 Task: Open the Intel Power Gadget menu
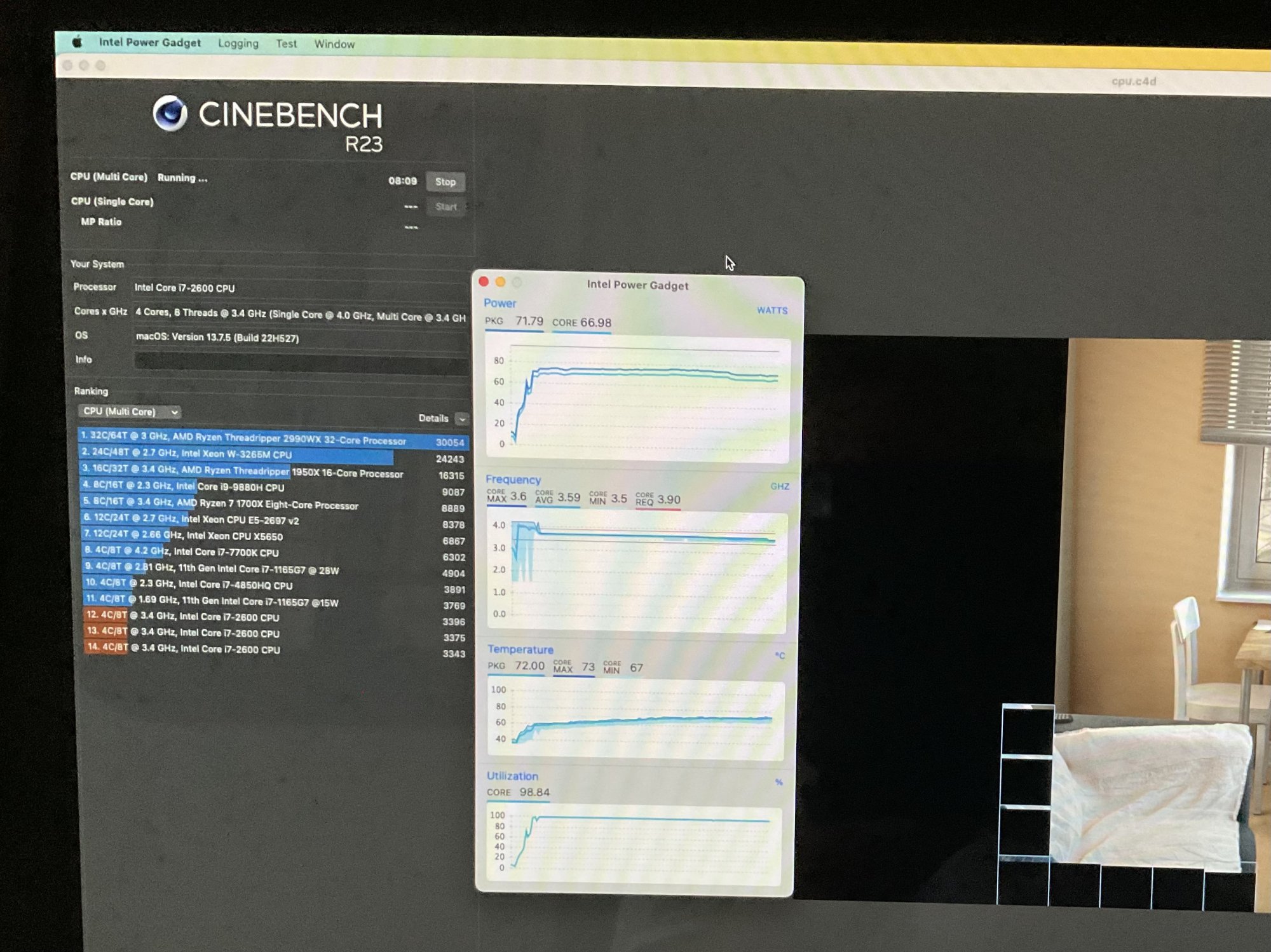pyautogui.click(x=149, y=43)
